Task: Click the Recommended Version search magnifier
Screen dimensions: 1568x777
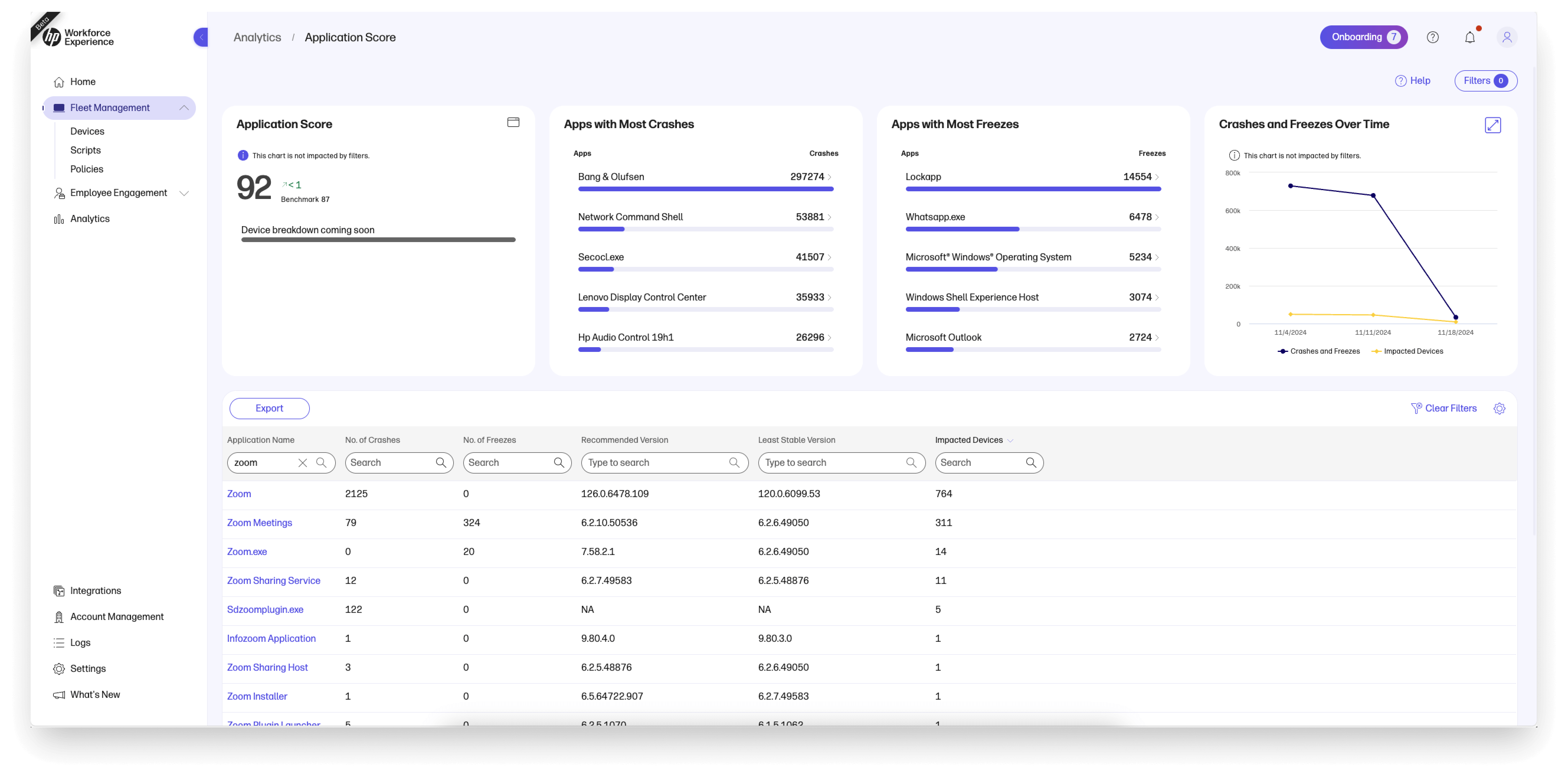Action: tap(734, 463)
